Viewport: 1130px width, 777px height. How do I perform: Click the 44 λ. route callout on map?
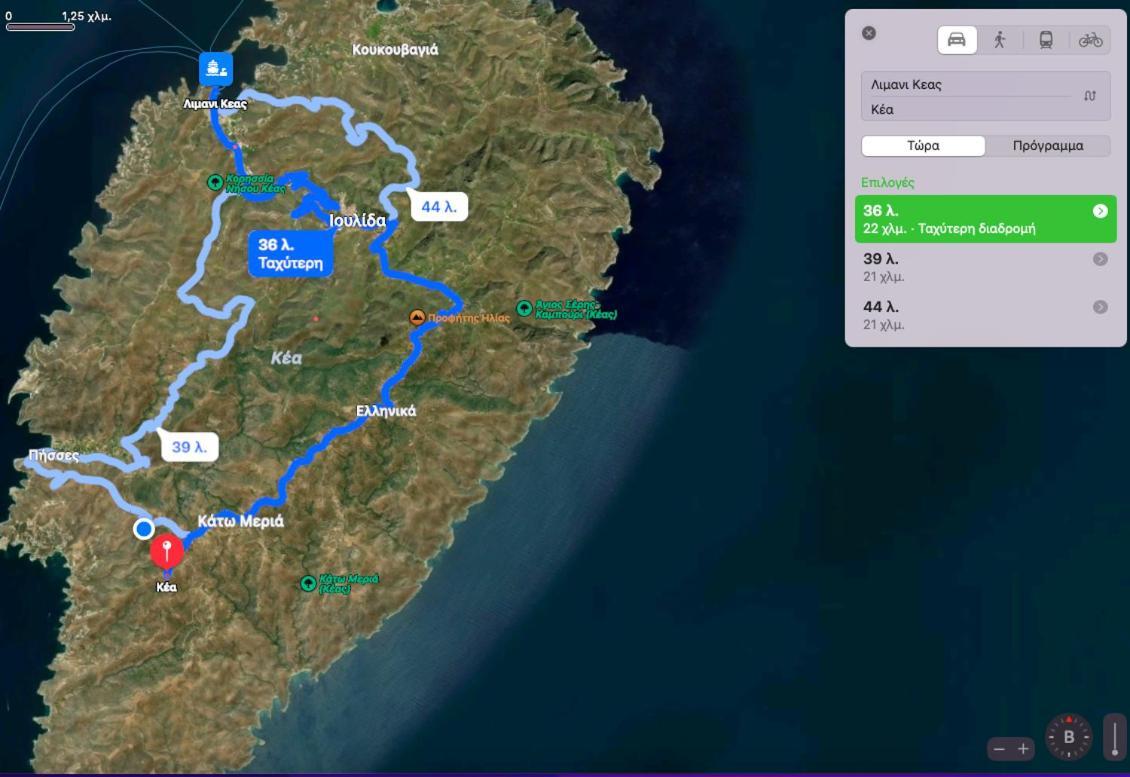(440, 207)
